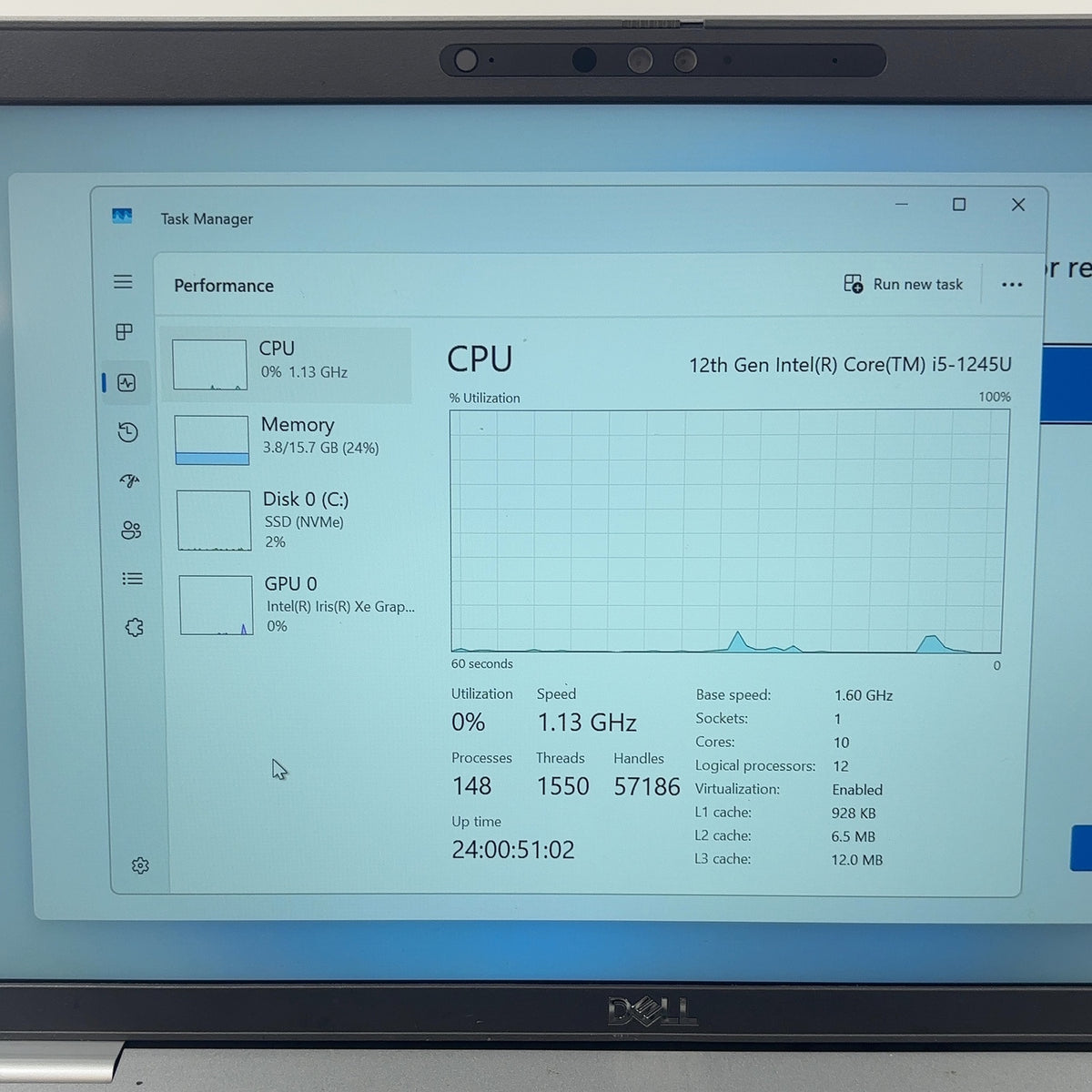
Task: Click the Threads count 1550
Action: [x=563, y=786]
